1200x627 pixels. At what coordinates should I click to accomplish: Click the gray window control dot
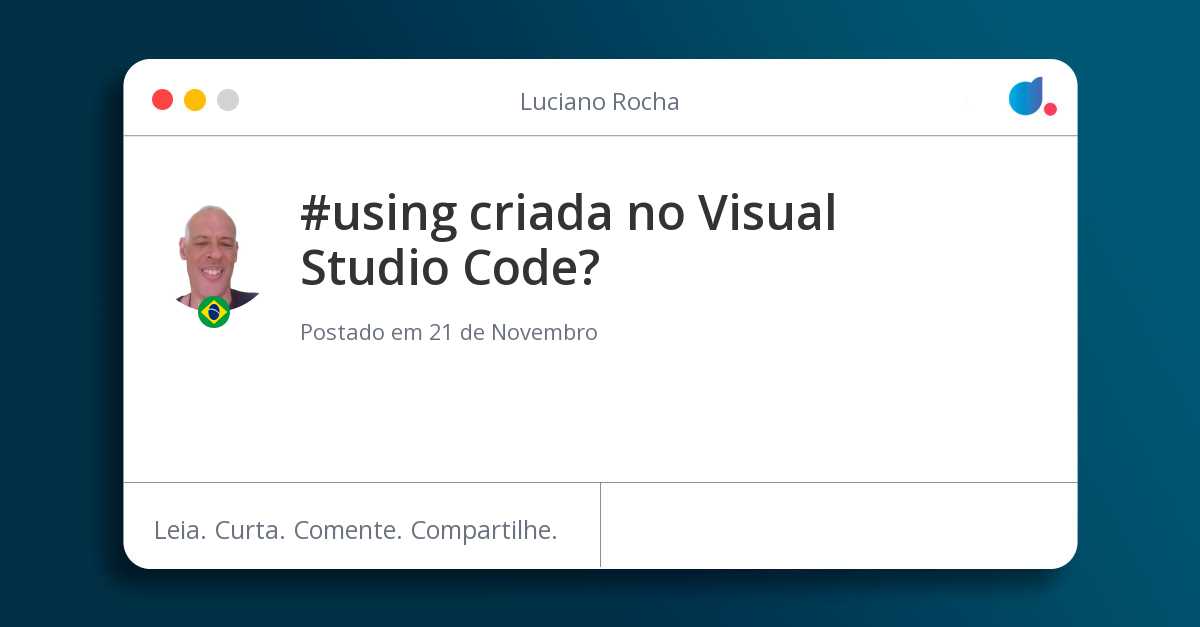pos(228,100)
